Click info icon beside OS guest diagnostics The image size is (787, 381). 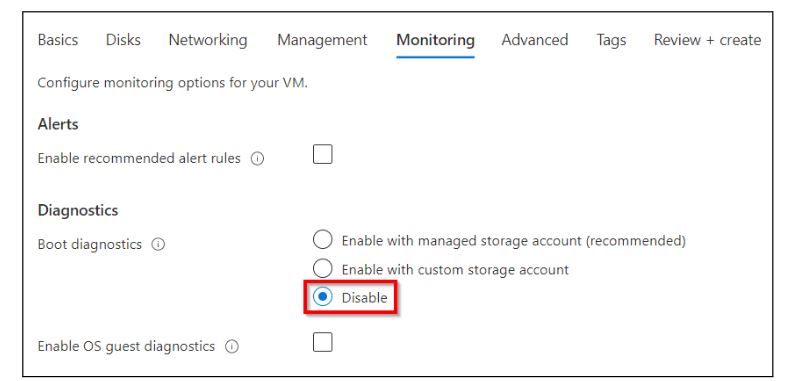[x=231, y=347]
